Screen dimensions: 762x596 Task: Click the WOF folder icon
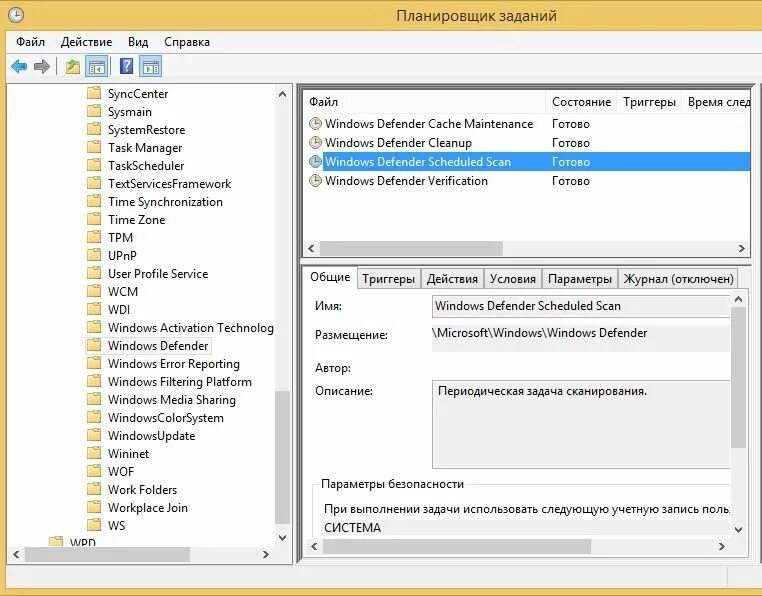94,471
